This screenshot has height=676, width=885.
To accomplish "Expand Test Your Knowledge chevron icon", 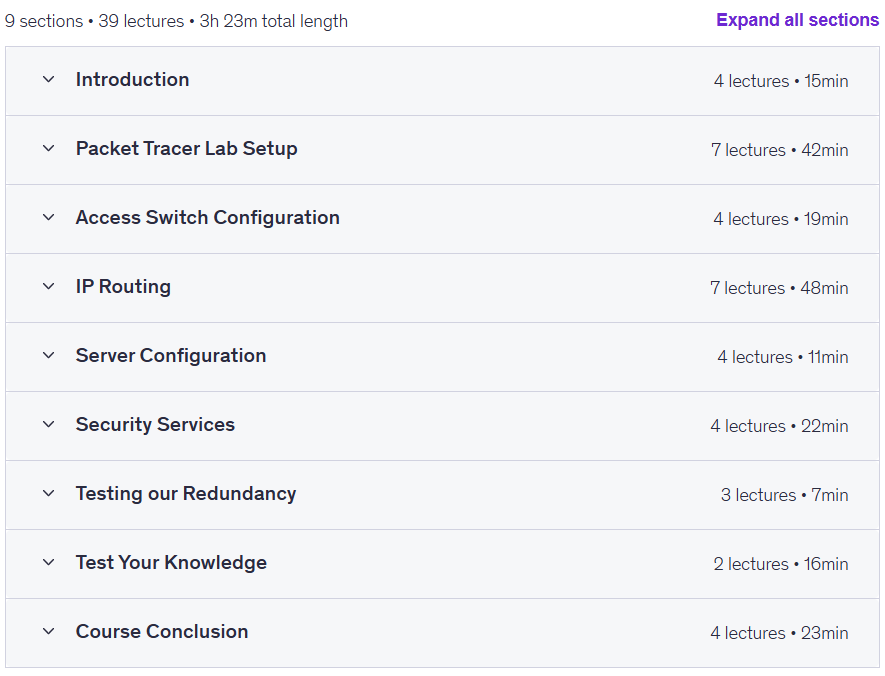I will [x=48, y=563].
